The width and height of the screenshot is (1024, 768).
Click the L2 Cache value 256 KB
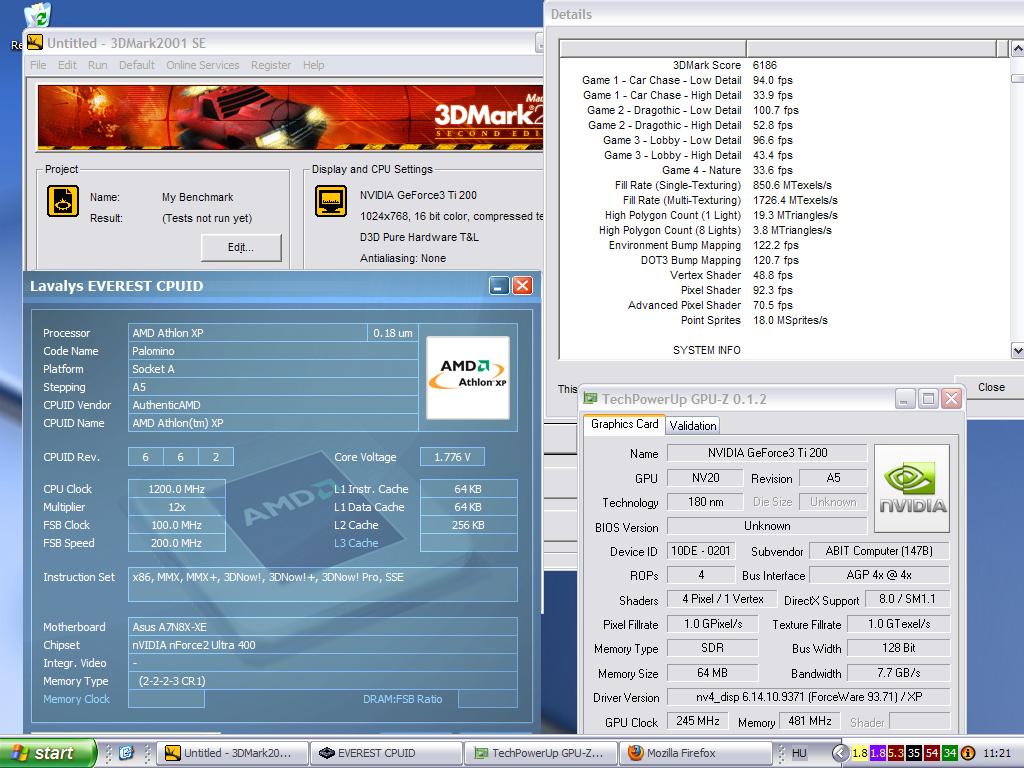point(468,525)
